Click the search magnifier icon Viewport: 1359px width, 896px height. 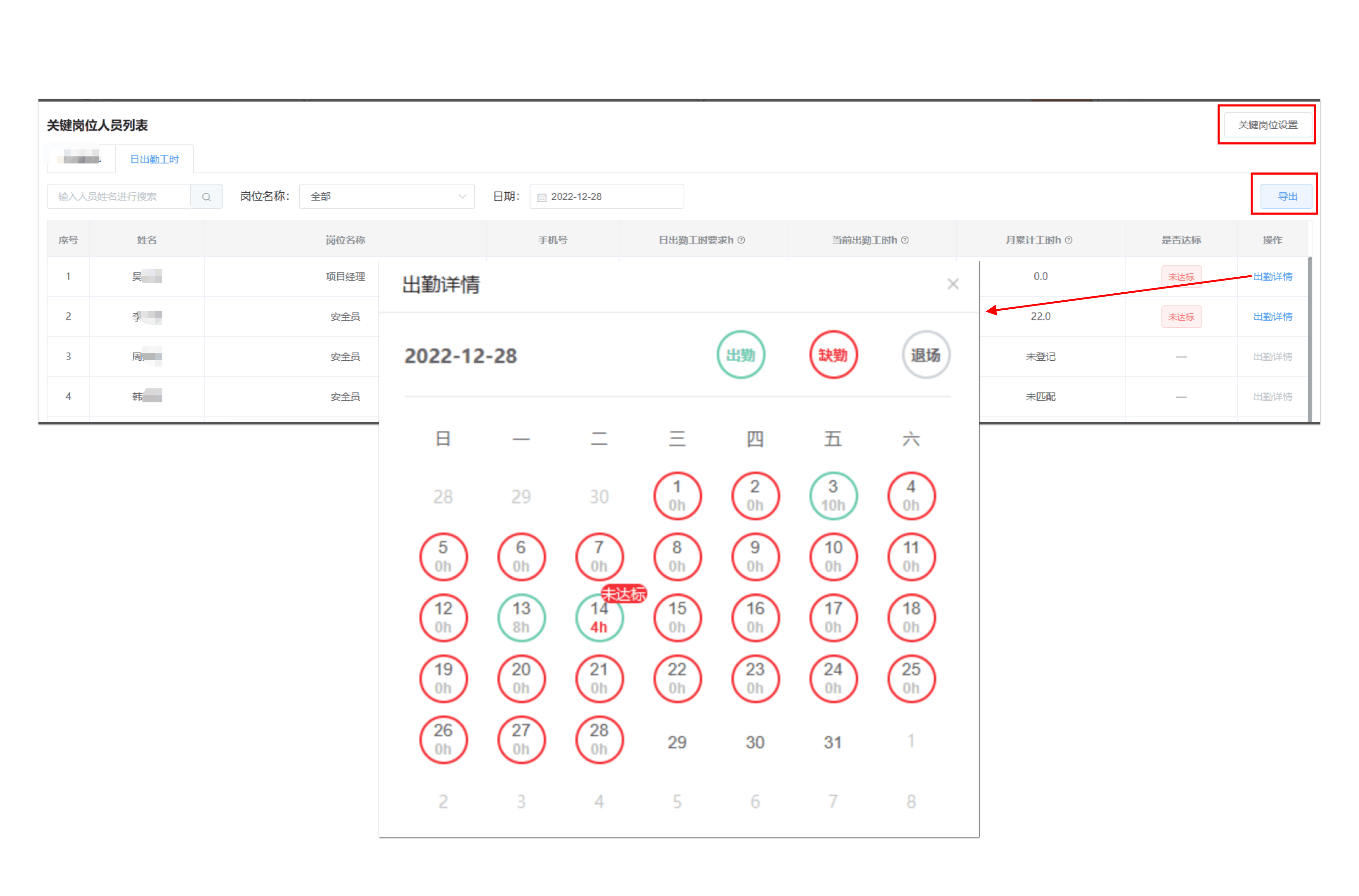pyautogui.click(x=206, y=197)
